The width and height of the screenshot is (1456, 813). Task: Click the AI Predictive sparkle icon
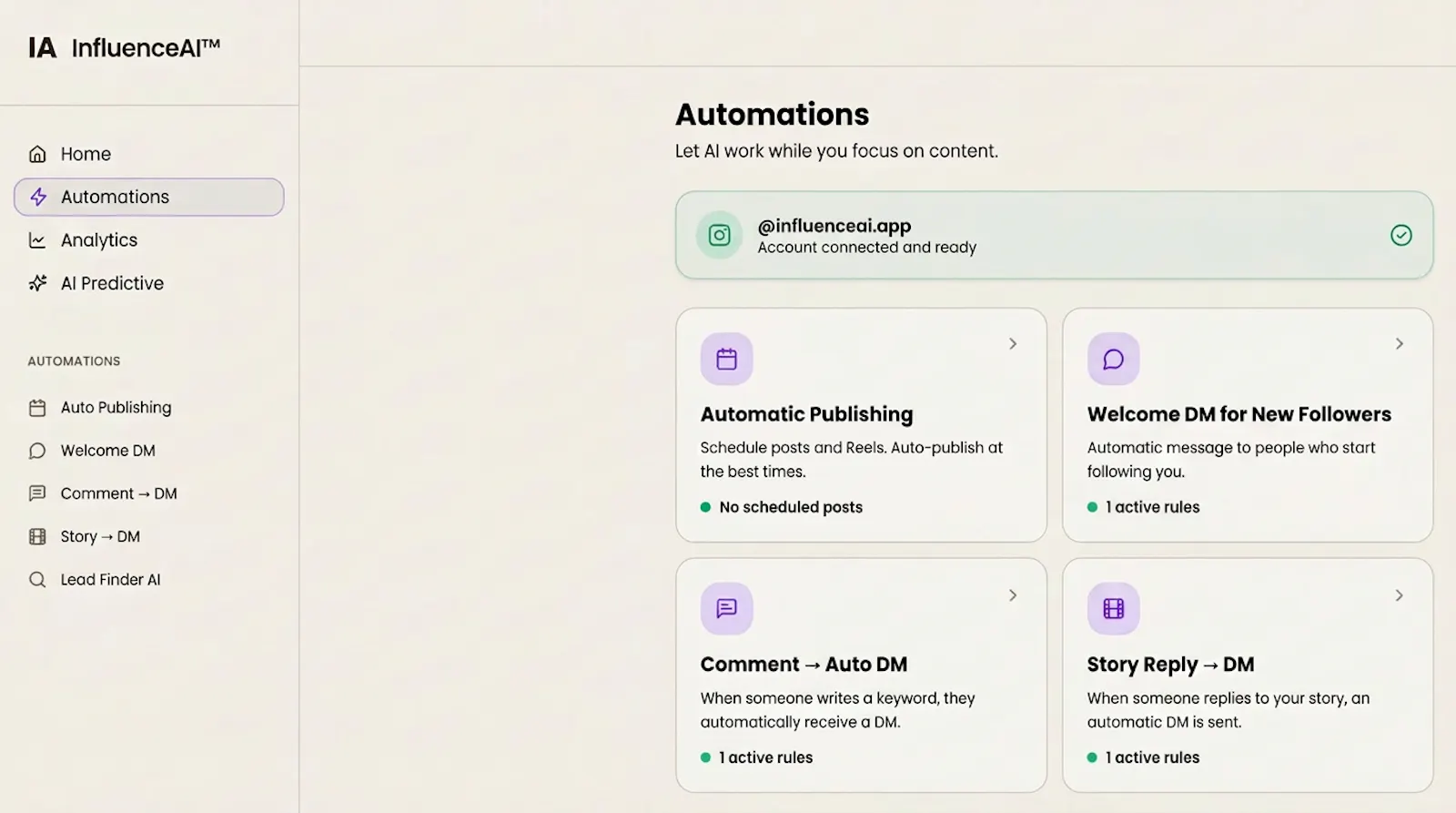pyautogui.click(x=37, y=283)
